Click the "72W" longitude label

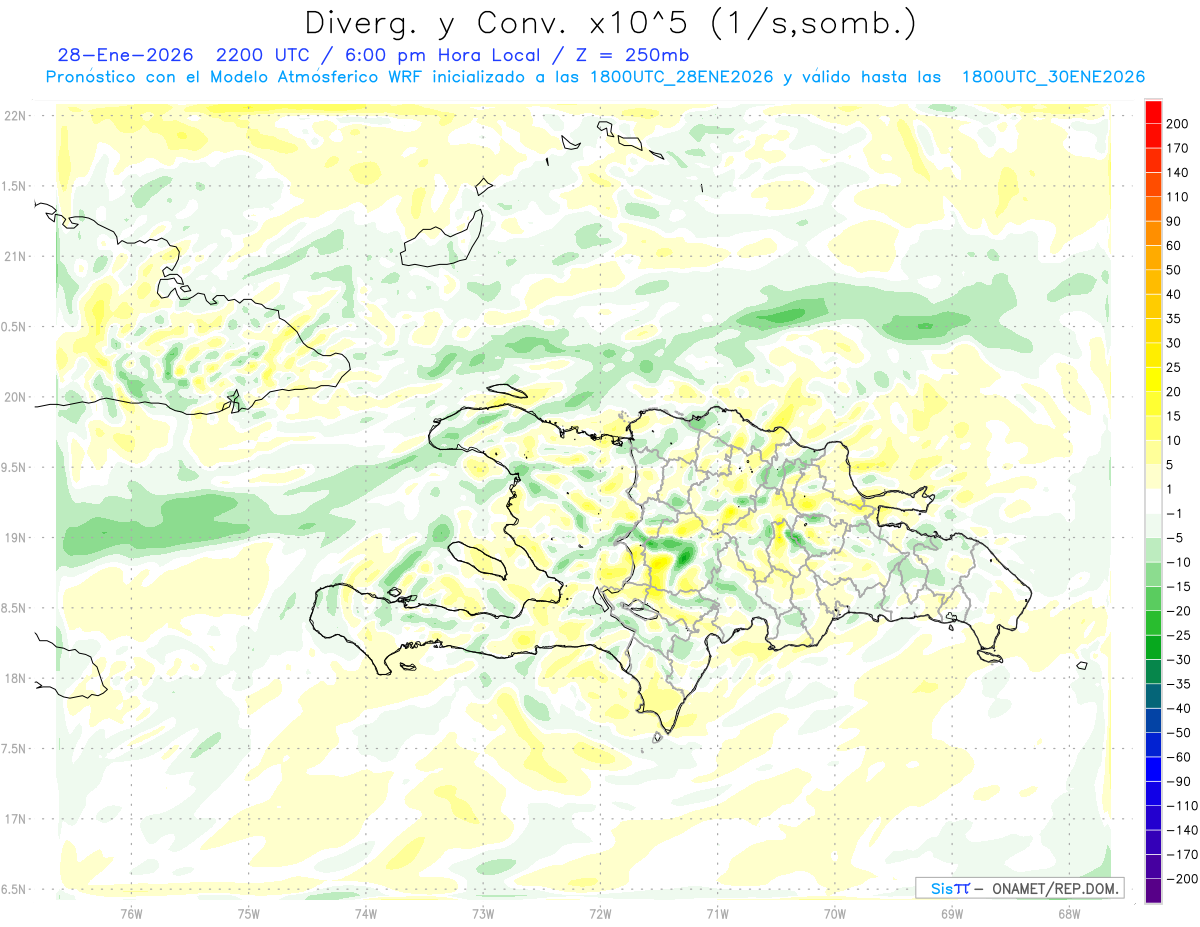[600, 913]
